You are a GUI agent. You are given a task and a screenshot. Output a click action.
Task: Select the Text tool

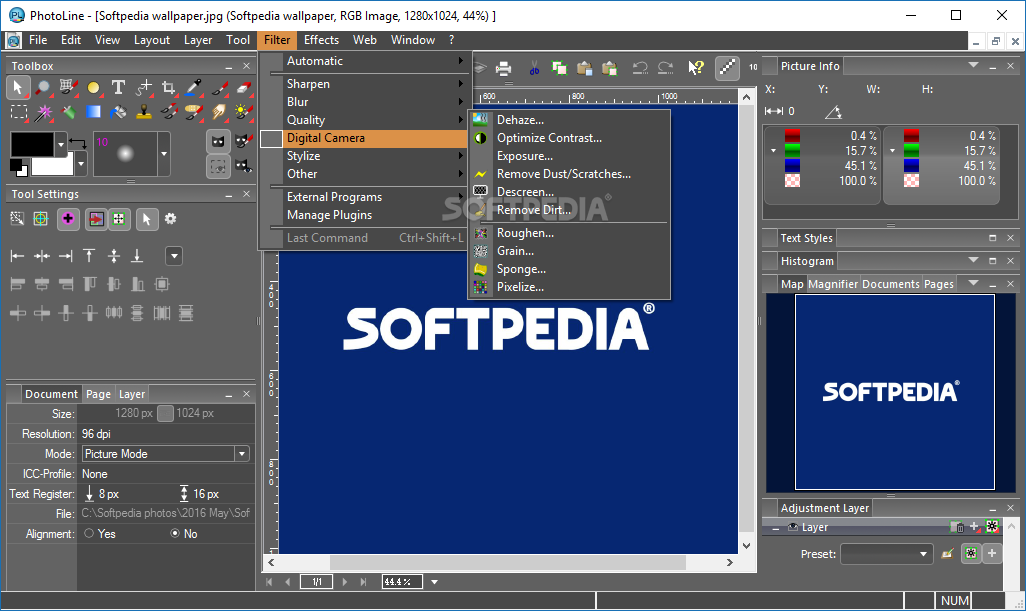[x=118, y=87]
